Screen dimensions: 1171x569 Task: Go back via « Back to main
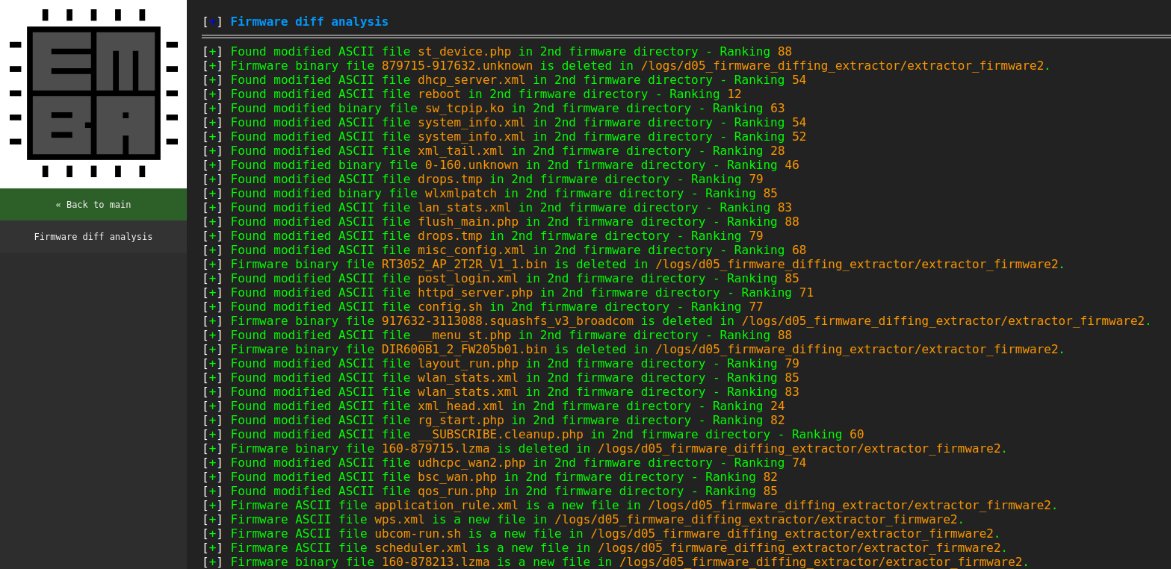[93, 205]
